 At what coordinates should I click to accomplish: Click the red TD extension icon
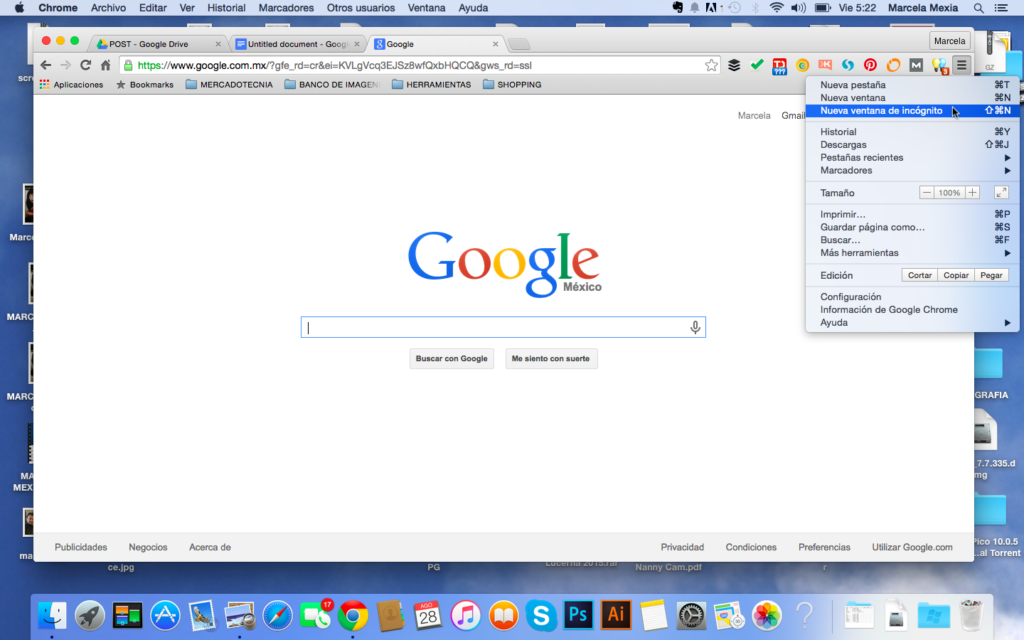click(x=779, y=66)
